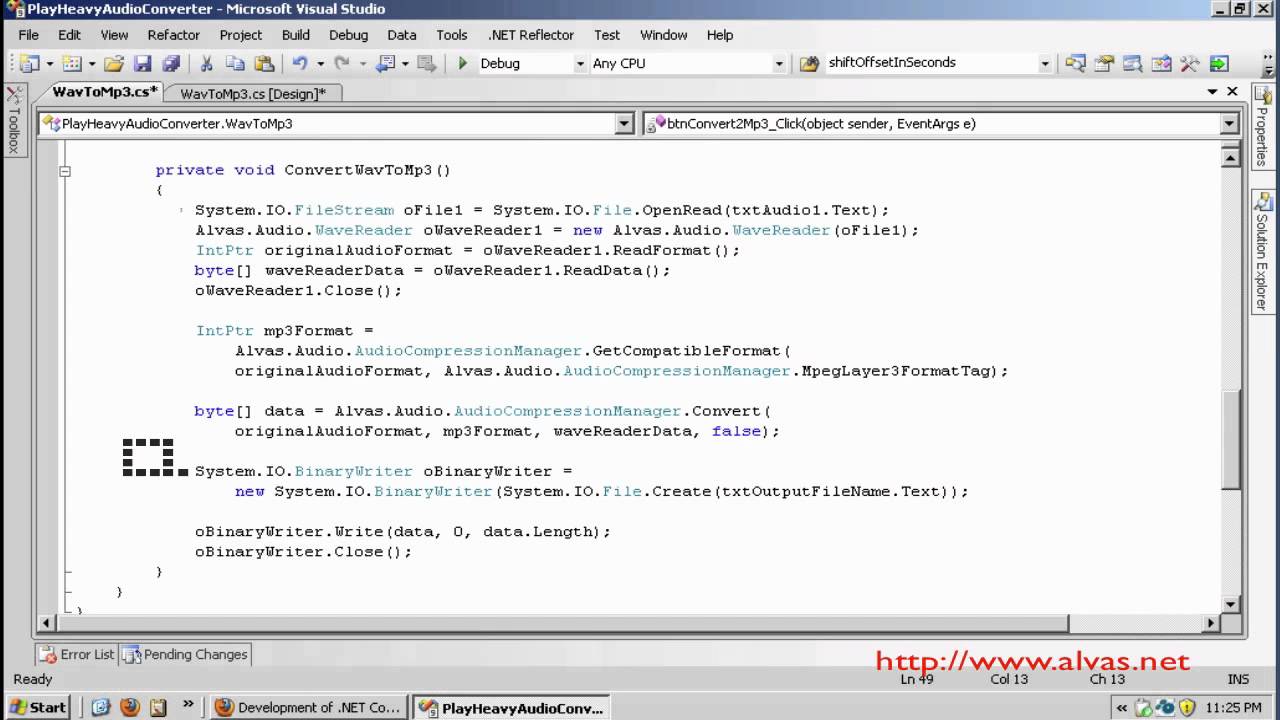The width and height of the screenshot is (1280, 720).
Task: Open the Error List panel tab
Action: pyautogui.click(x=77, y=655)
